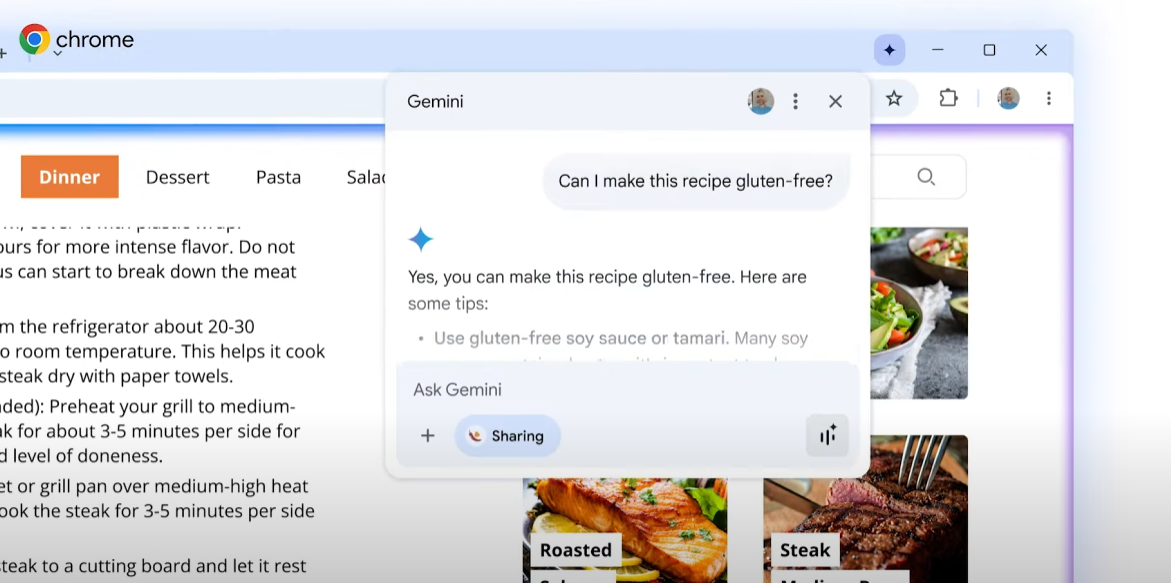Screen dimensions: 1171x583
Task: Open the Pasta category
Action: [x=278, y=177]
